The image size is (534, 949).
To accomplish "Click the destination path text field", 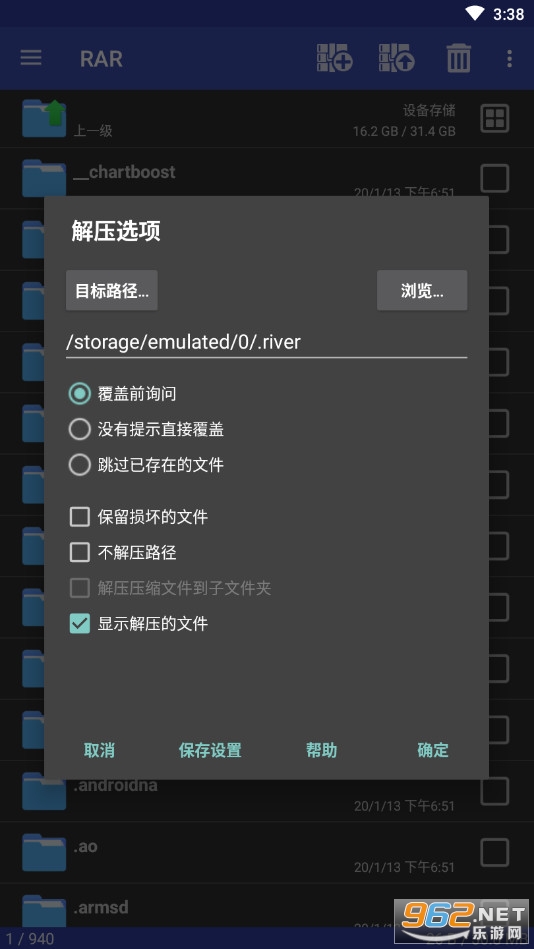I will (266, 343).
